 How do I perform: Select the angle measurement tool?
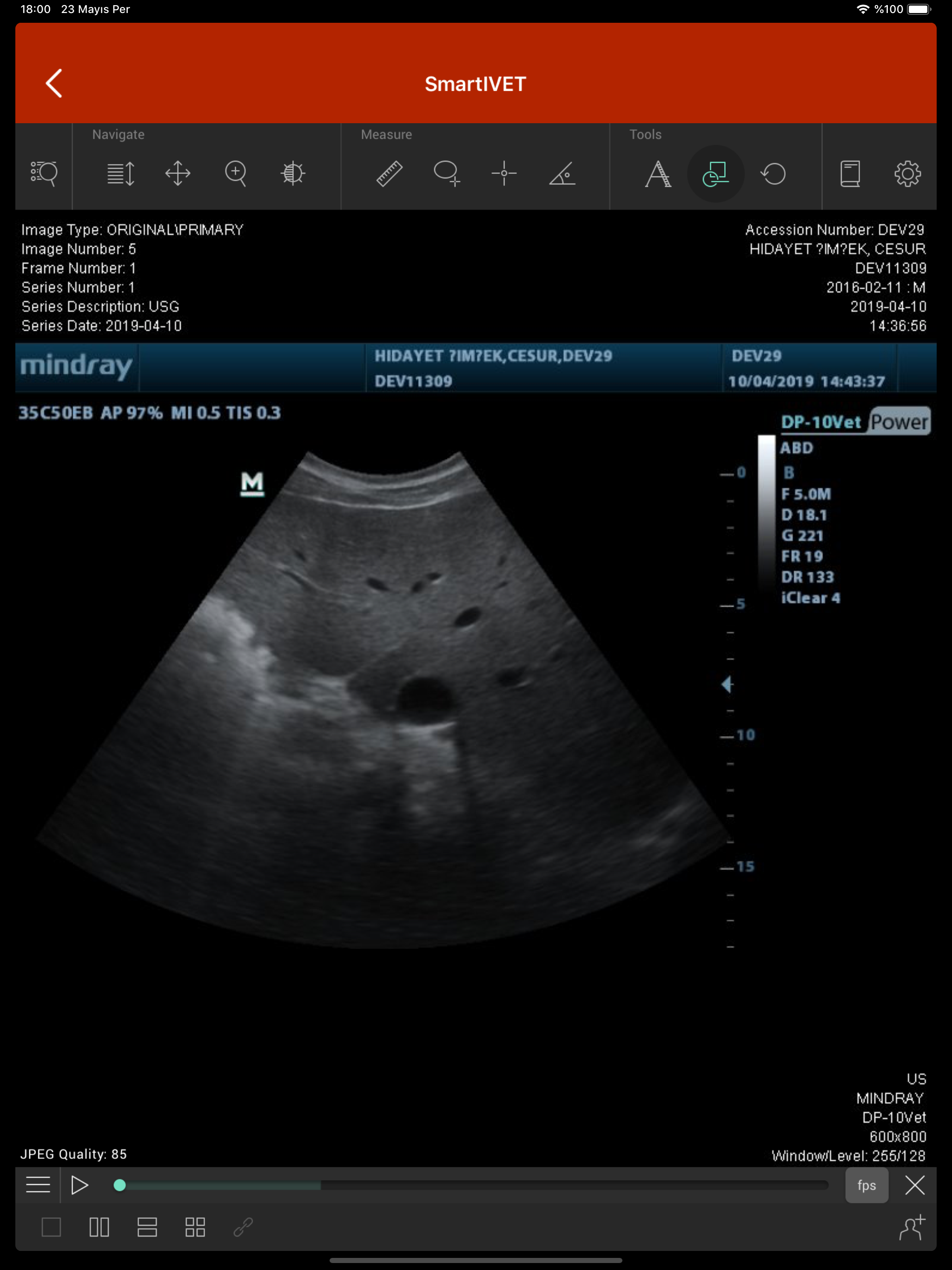(x=562, y=173)
